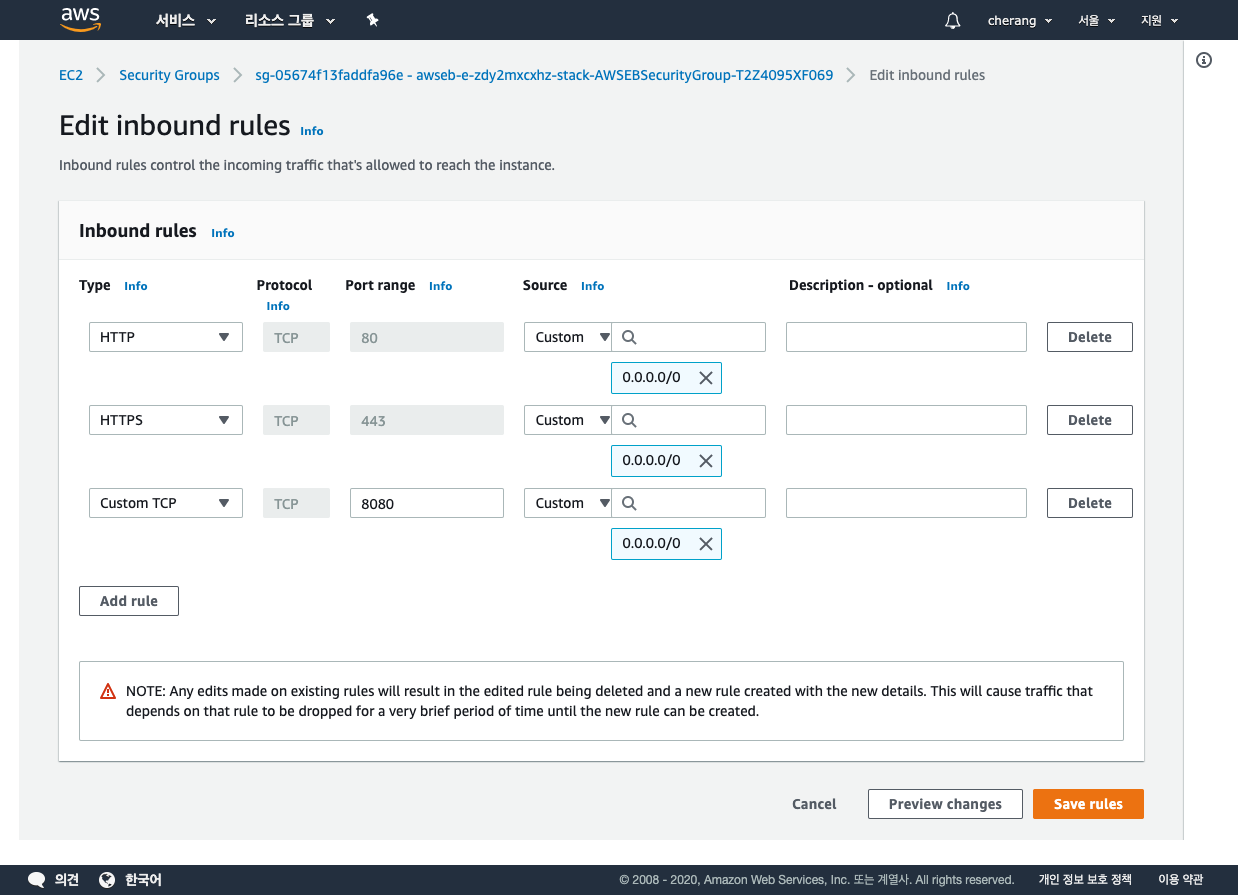
Task: Go to Security Groups breadcrumb link
Action: [169, 75]
